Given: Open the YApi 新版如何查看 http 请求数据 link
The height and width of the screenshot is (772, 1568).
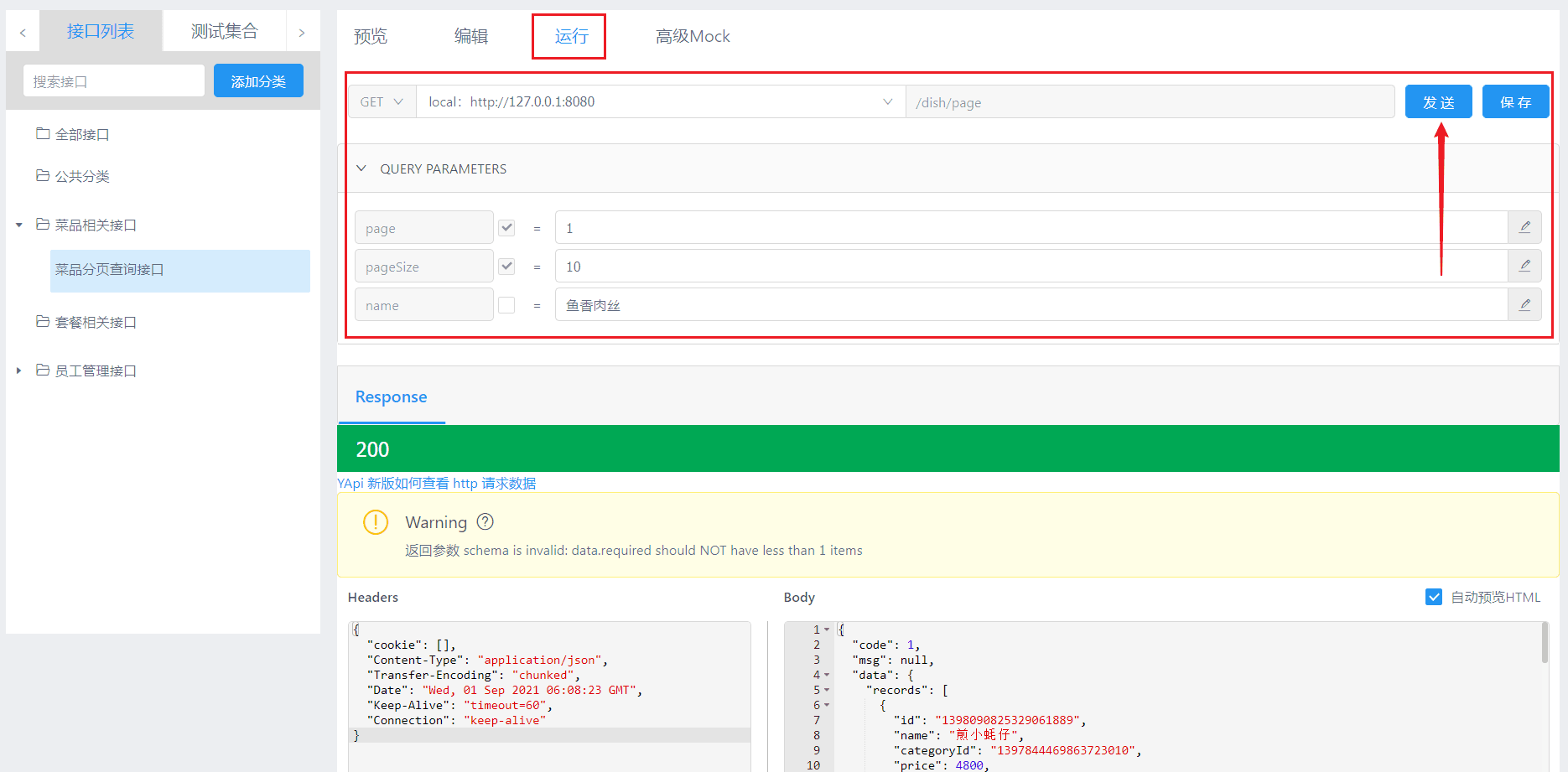Looking at the screenshot, I should (x=436, y=483).
